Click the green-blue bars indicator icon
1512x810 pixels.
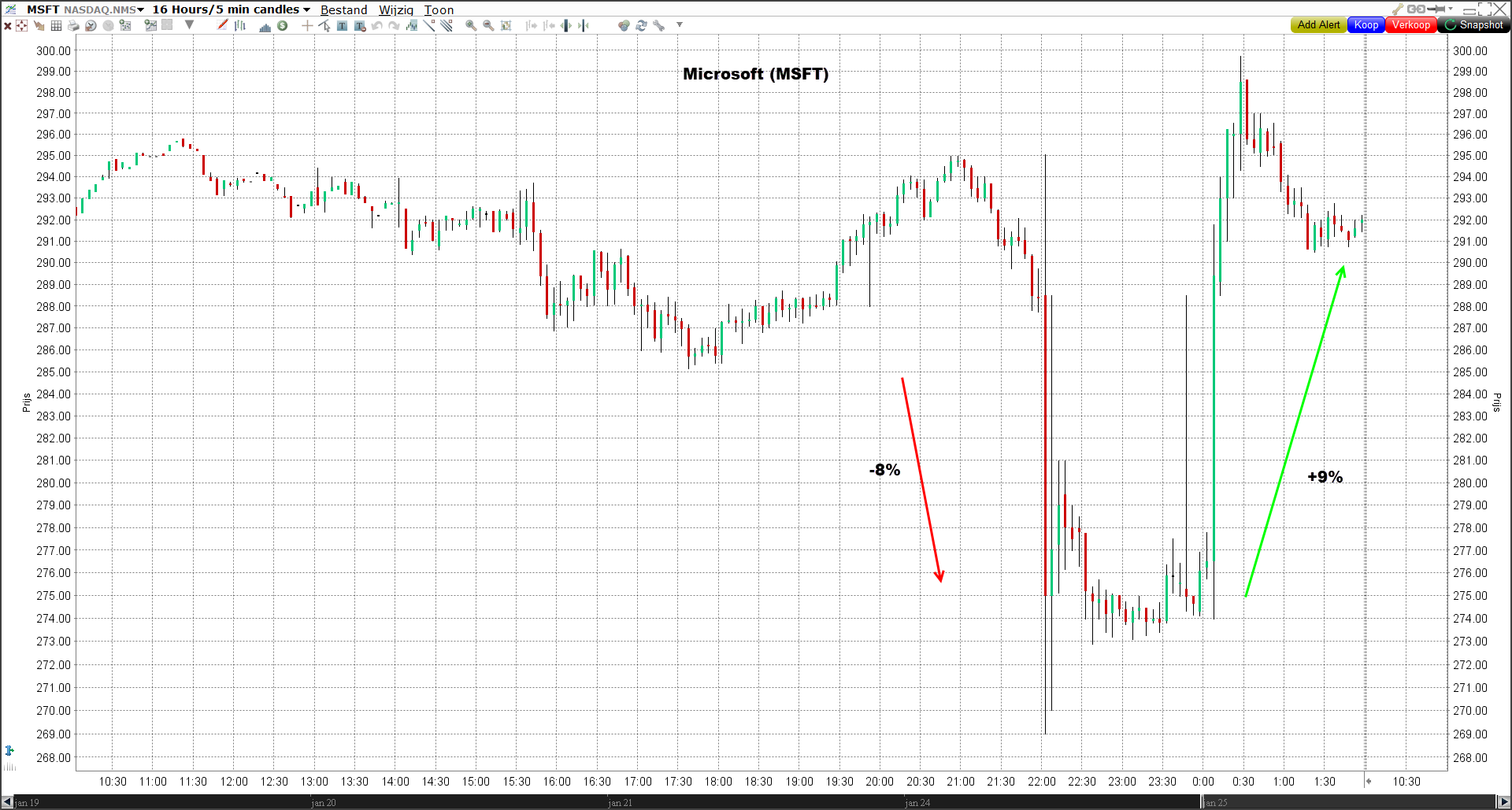click(x=411, y=25)
